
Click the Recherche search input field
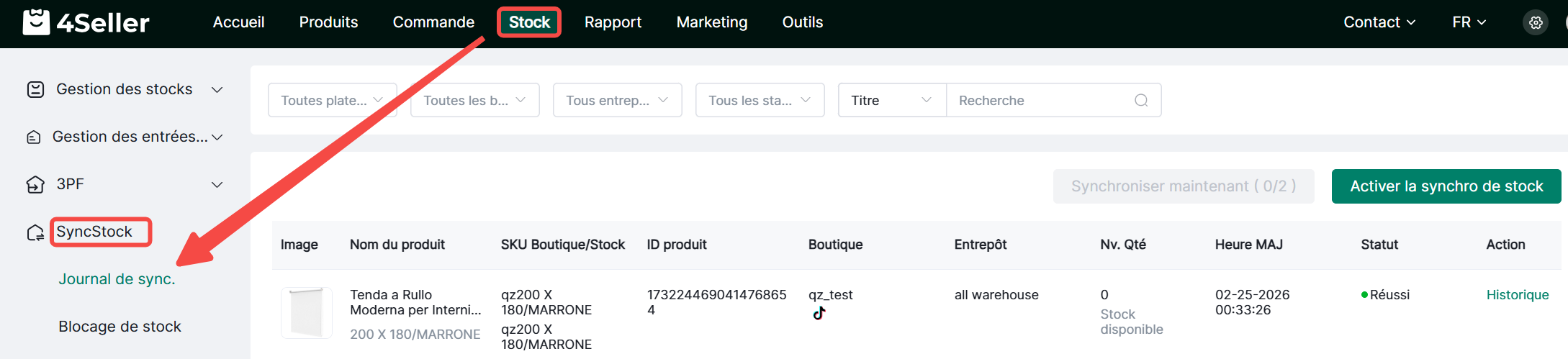click(1040, 101)
